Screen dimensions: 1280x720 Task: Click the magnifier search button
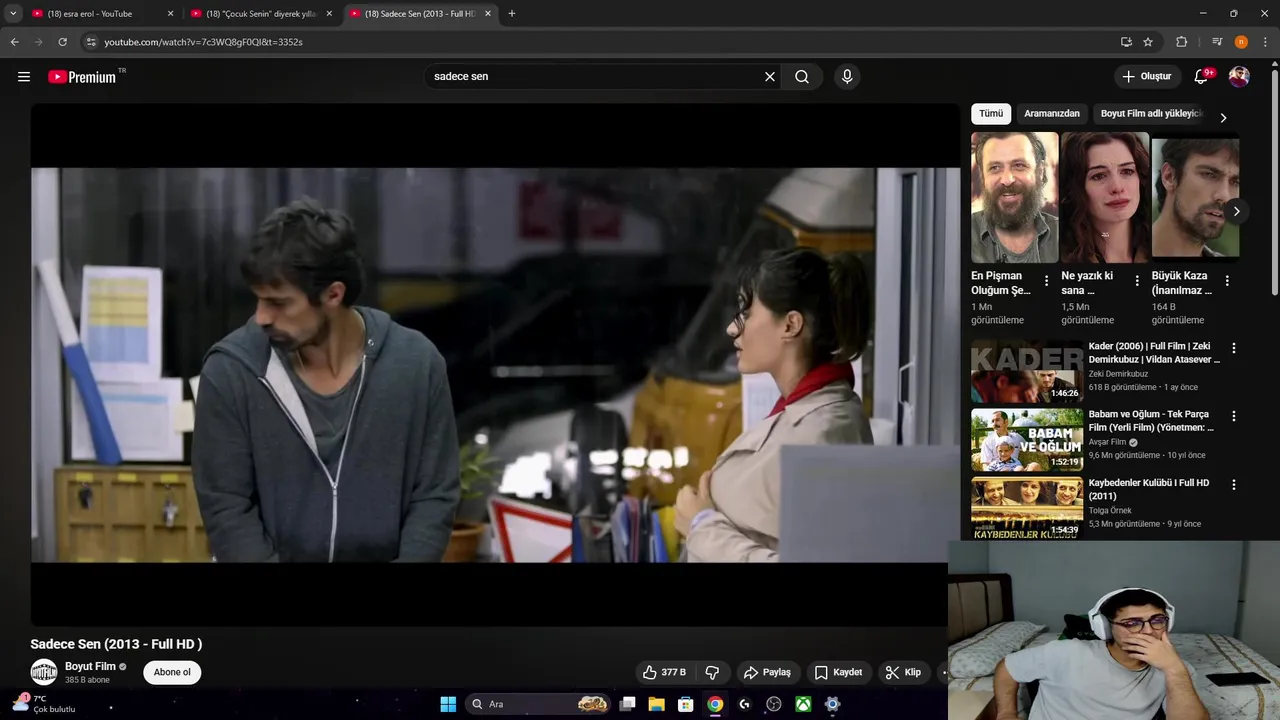coord(802,77)
